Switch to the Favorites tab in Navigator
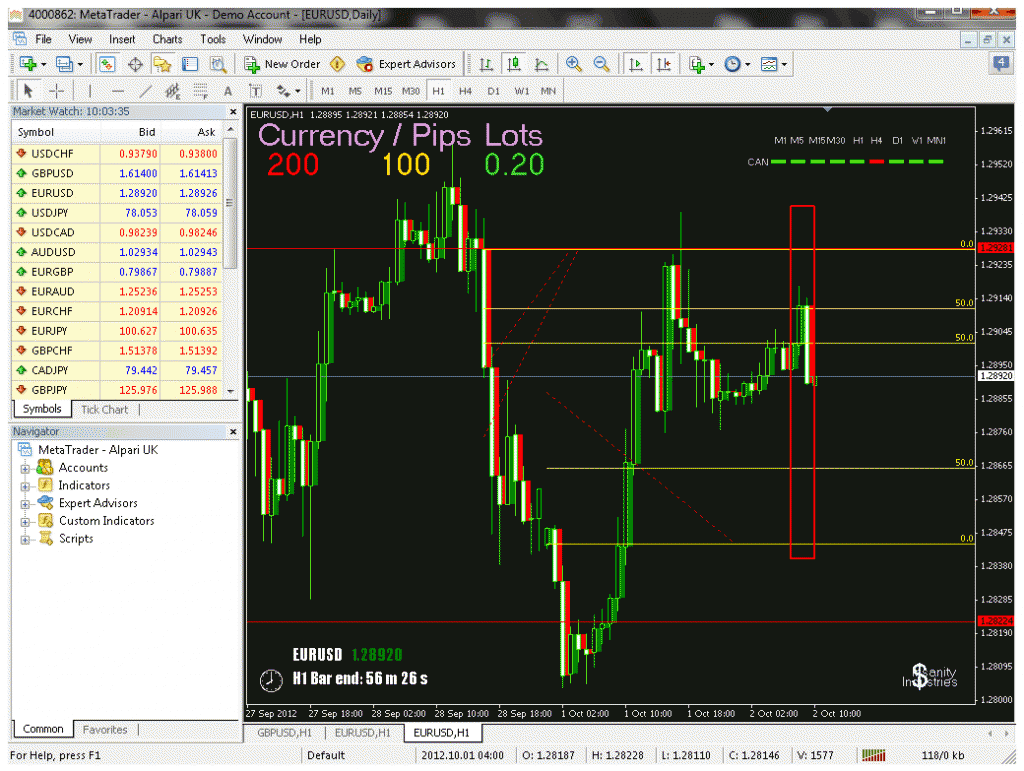Viewport: 1024px width, 771px height. 104,730
